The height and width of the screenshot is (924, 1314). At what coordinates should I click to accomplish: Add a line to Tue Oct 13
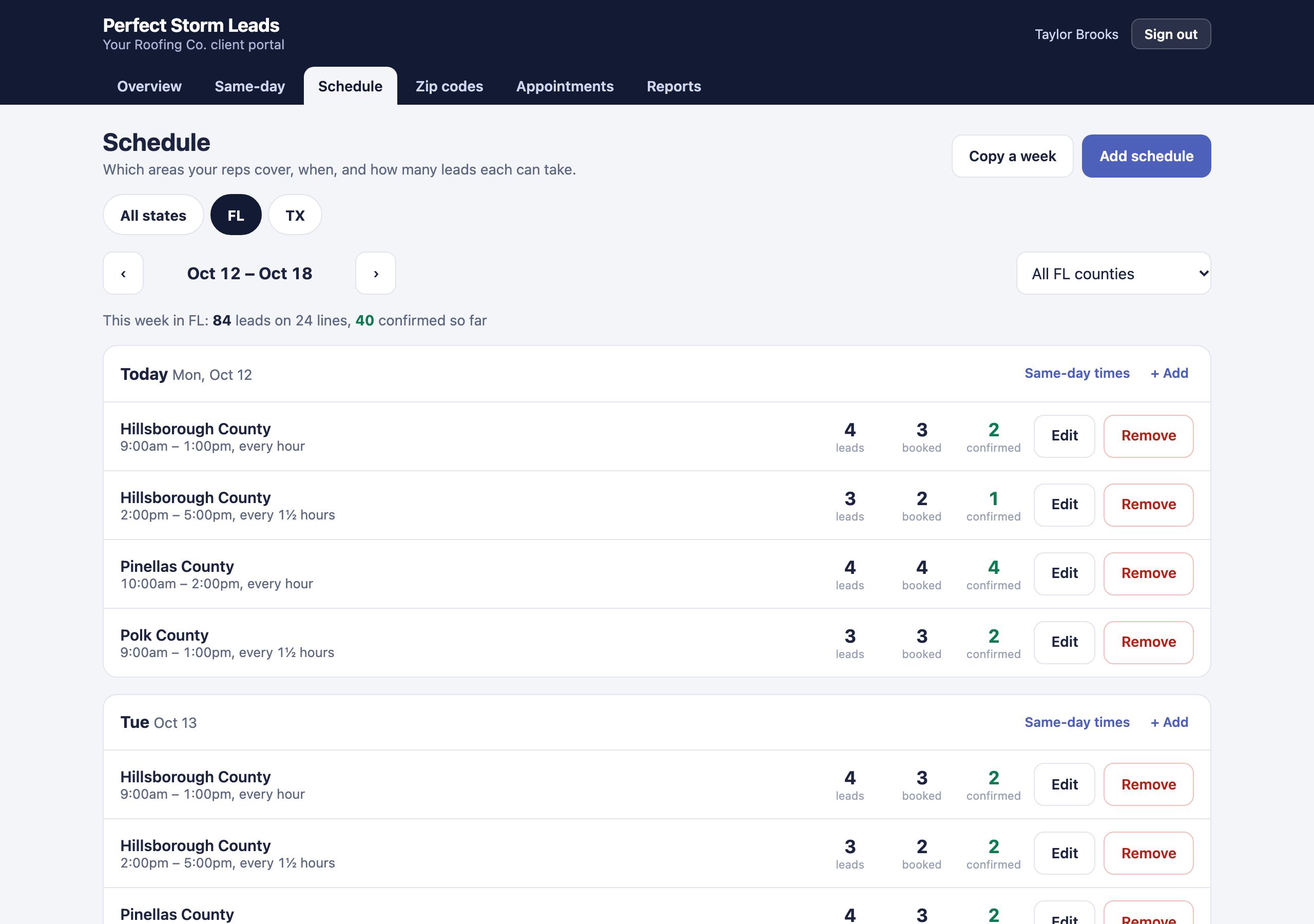pyautogui.click(x=1169, y=722)
